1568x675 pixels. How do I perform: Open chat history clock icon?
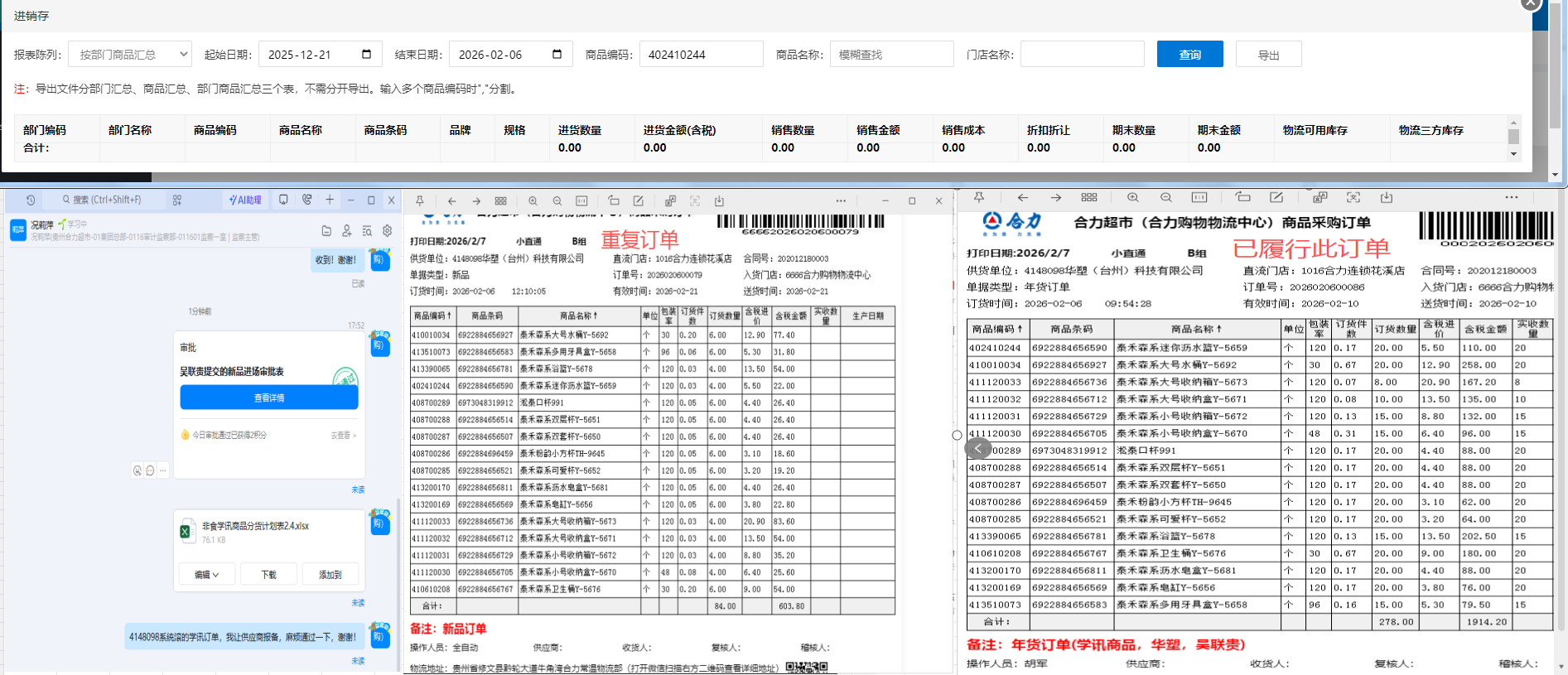(x=31, y=200)
